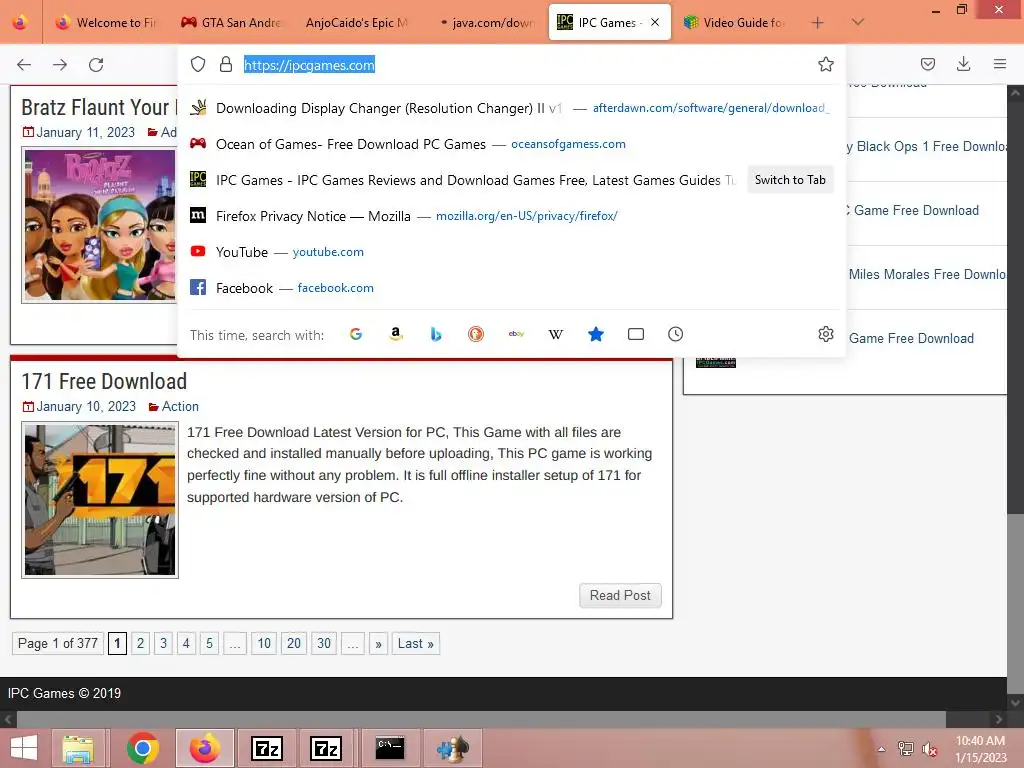Open File Explorer from taskbar

(x=78, y=748)
